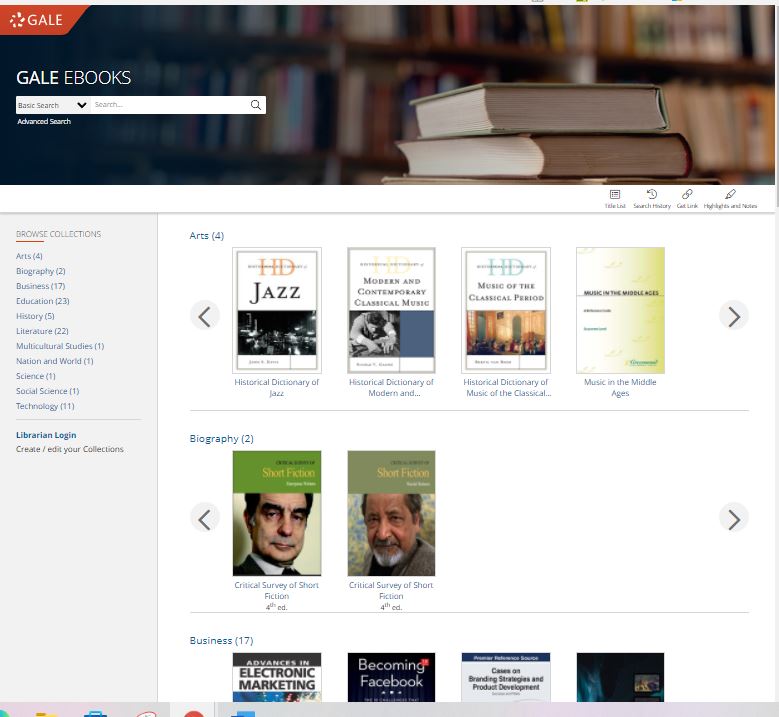Screen dimensions: 779x717
Task: Open Nation and World (1) collection
Action: (x=55, y=361)
